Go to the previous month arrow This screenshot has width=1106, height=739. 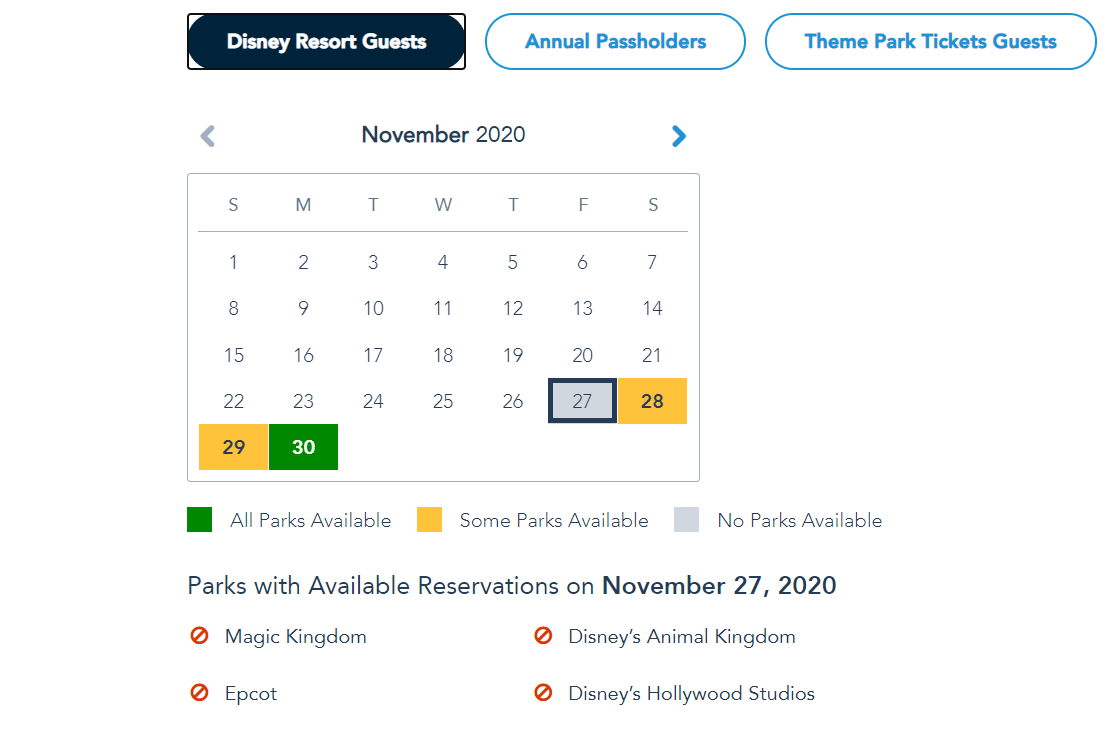coord(208,136)
